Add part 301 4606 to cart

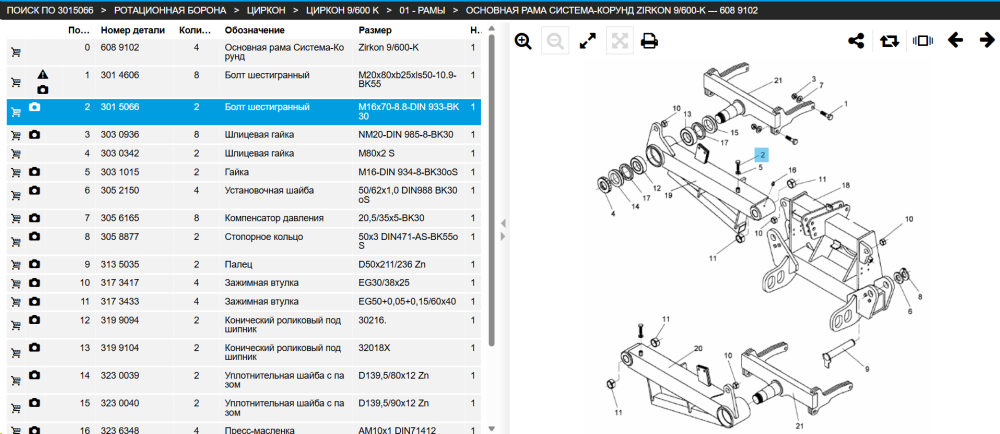tap(15, 82)
